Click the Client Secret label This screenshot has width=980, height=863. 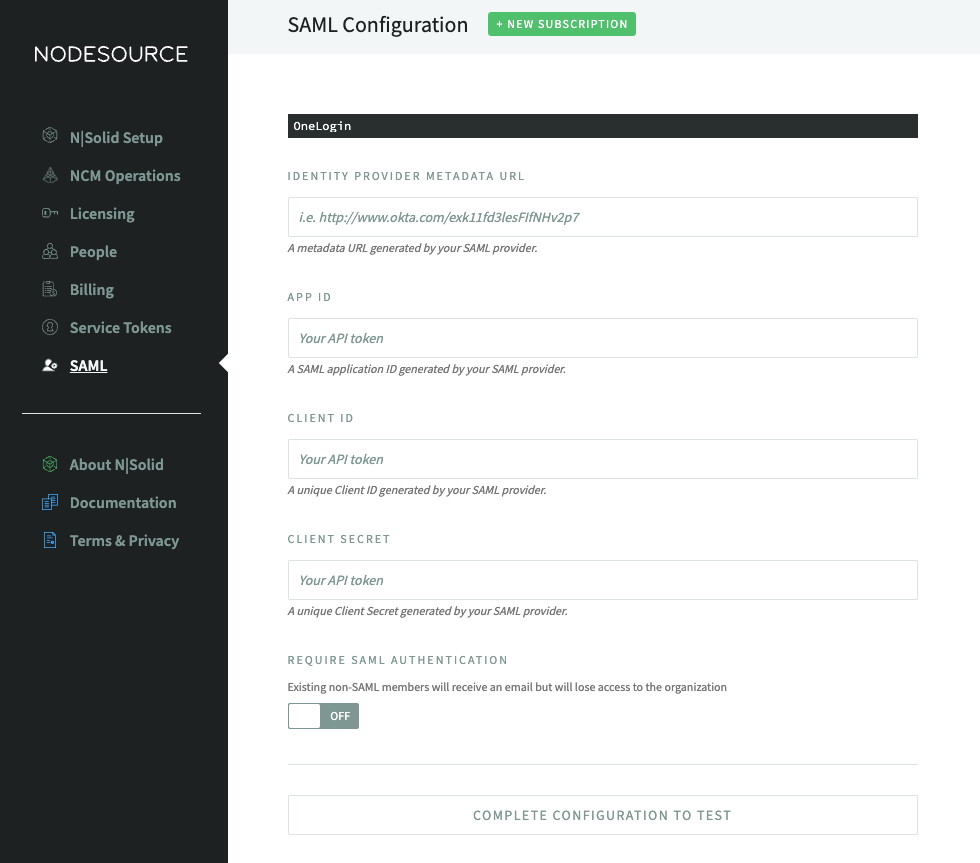[339, 539]
